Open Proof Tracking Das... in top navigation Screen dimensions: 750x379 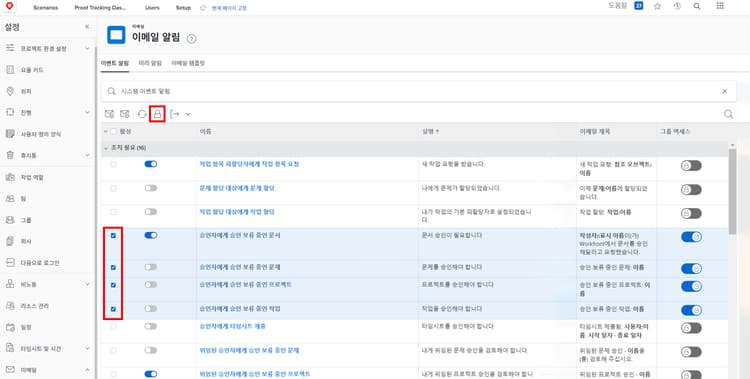click(100, 8)
